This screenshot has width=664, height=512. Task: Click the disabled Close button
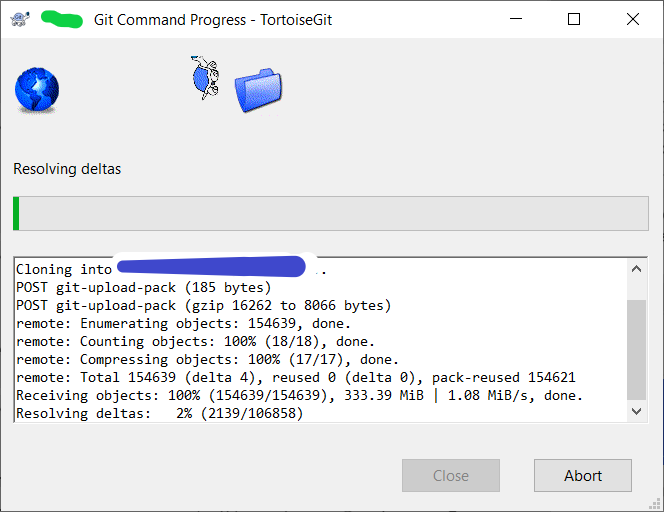[x=451, y=476]
